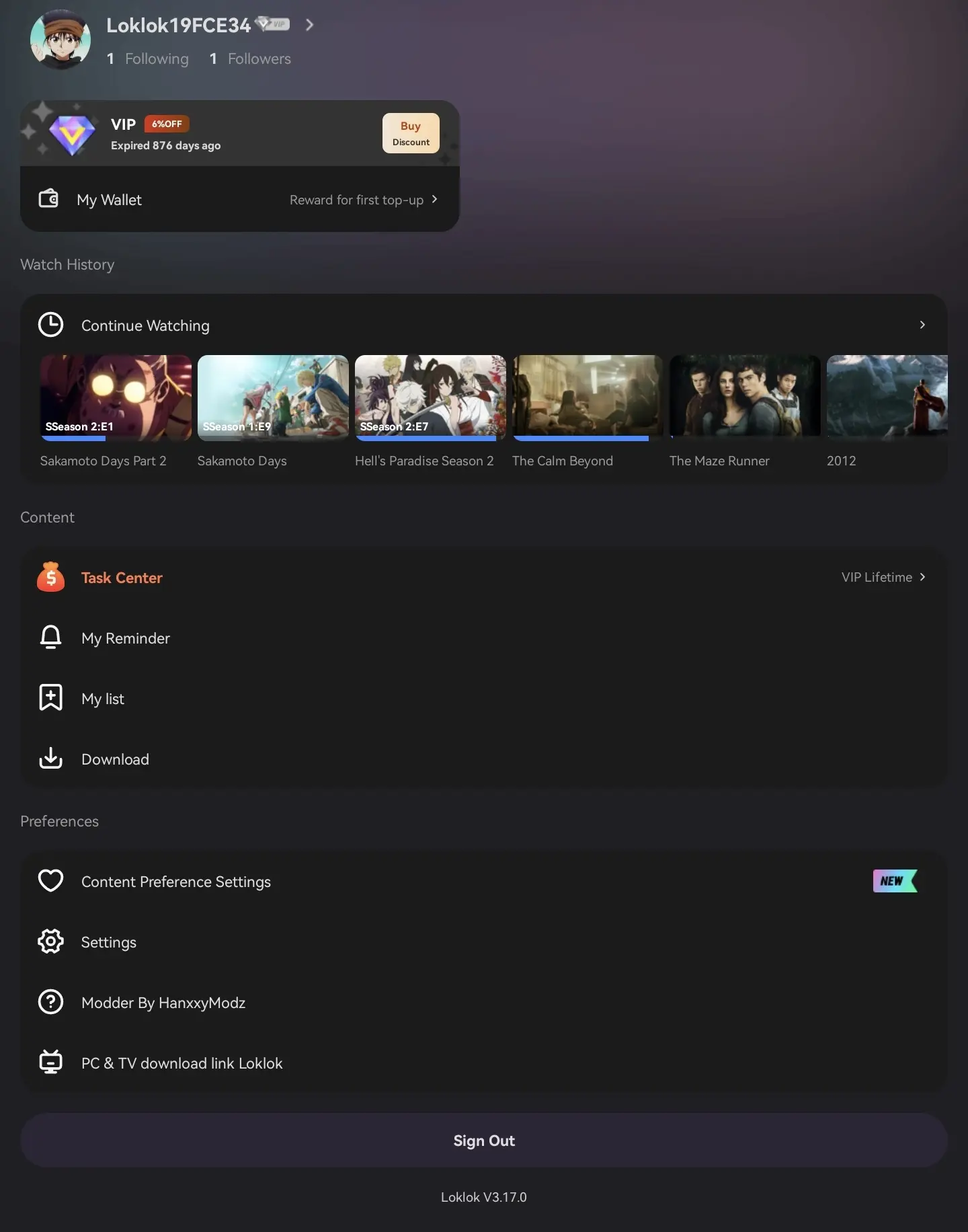
Task: Open The Maze Runner thumbnail
Action: [x=745, y=397]
